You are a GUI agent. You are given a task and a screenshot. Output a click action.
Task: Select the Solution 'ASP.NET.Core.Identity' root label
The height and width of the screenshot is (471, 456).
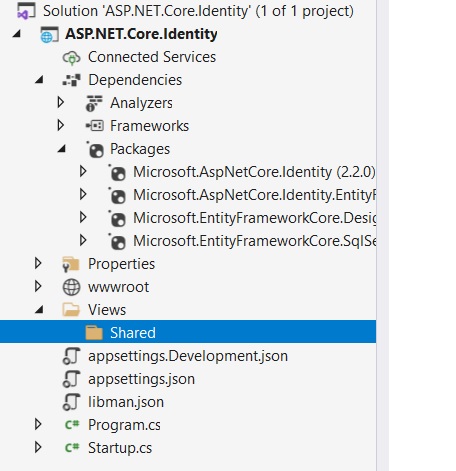(198, 11)
